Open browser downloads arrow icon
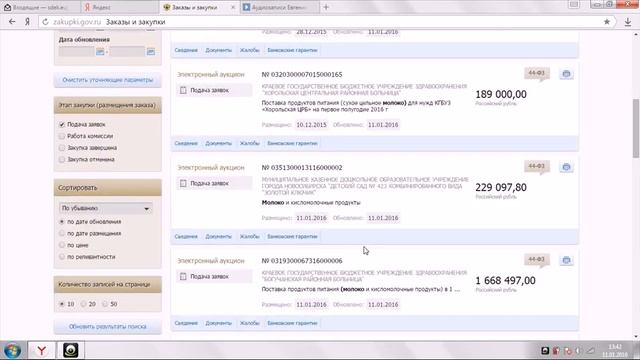Screen dimensions: 640x360 (x=628, y=22)
